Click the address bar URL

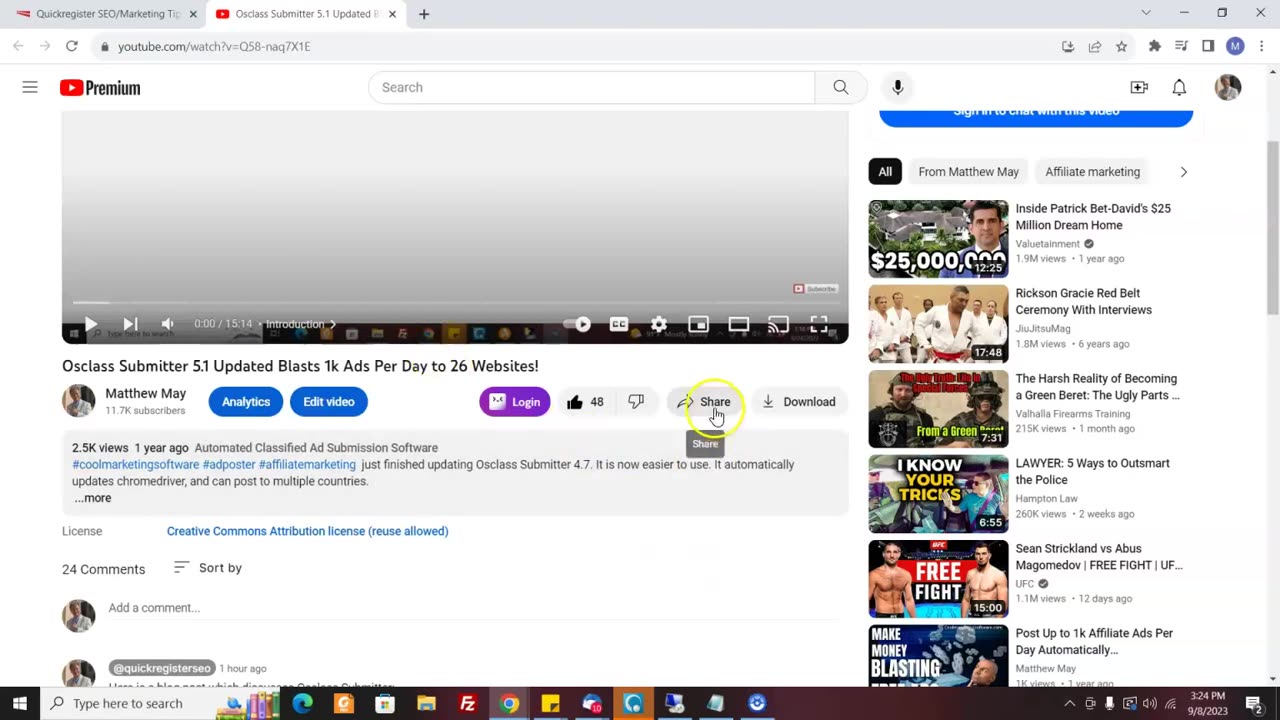click(214, 47)
